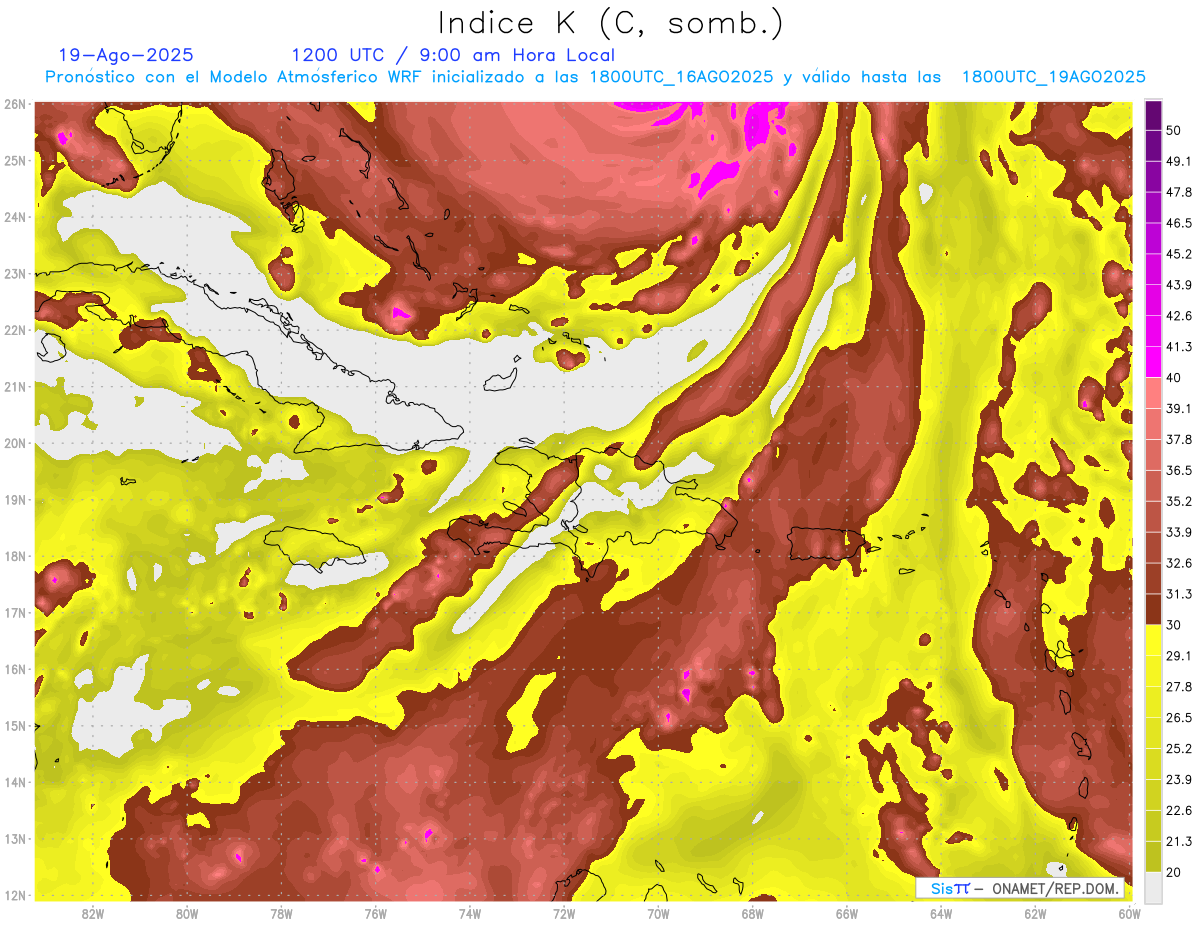Click the legend value '27.8'
The width and height of the screenshot is (1200, 927).
pos(1179,687)
